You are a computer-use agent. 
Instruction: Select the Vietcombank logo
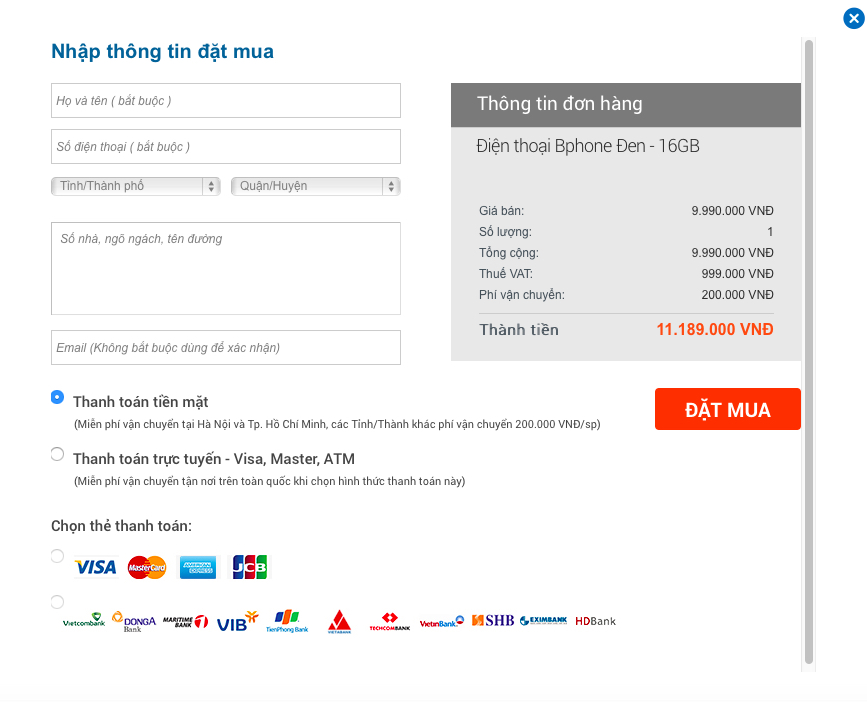(83, 621)
